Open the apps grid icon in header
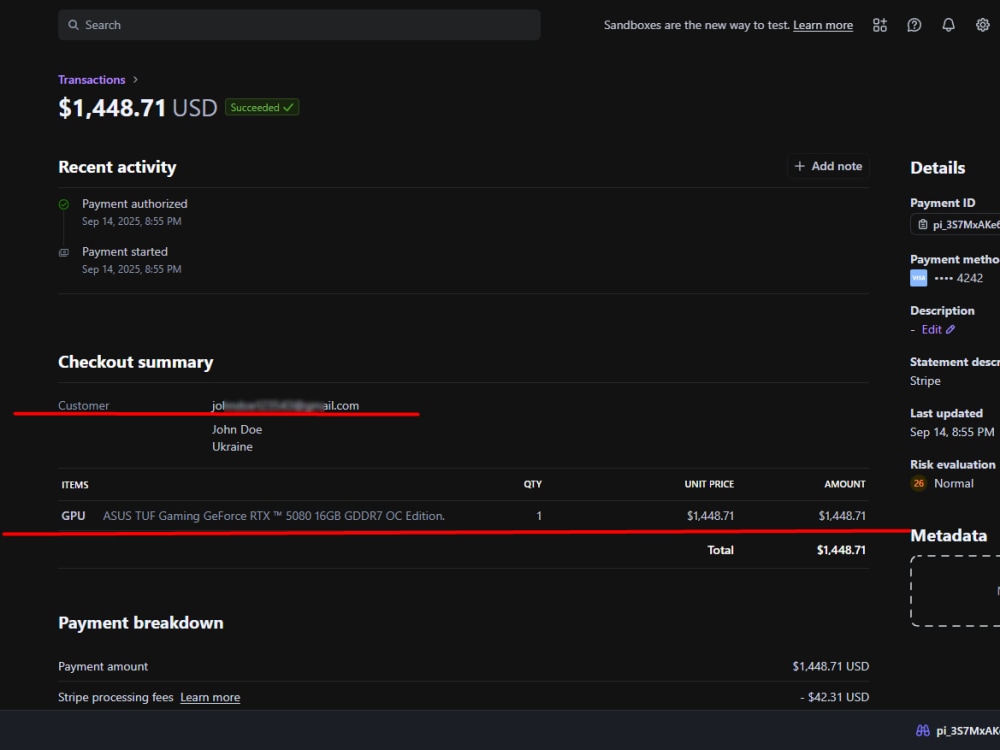1000x750 pixels. tap(879, 25)
